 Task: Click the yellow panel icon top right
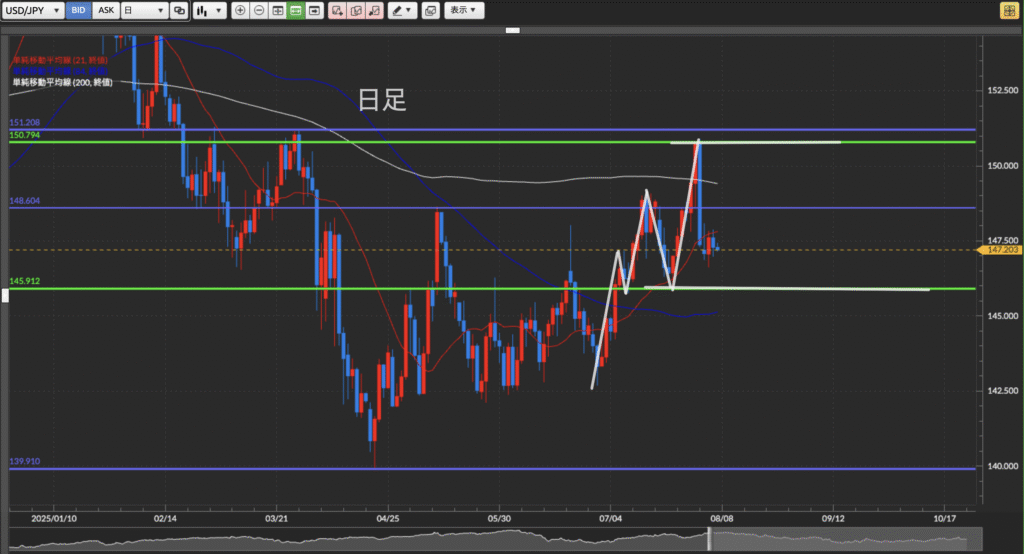[x=1009, y=10]
